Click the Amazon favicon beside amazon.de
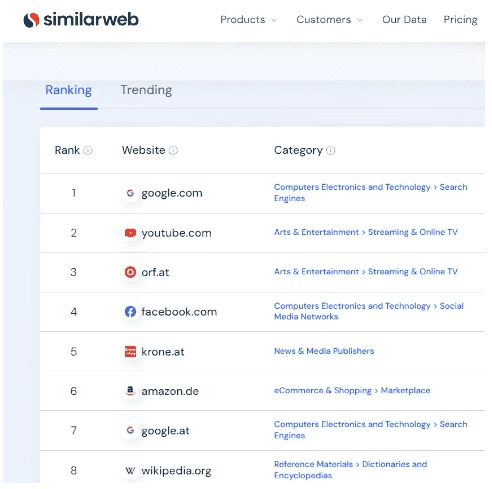Image resolution: width=492 pixels, height=489 pixels. coord(130,391)
